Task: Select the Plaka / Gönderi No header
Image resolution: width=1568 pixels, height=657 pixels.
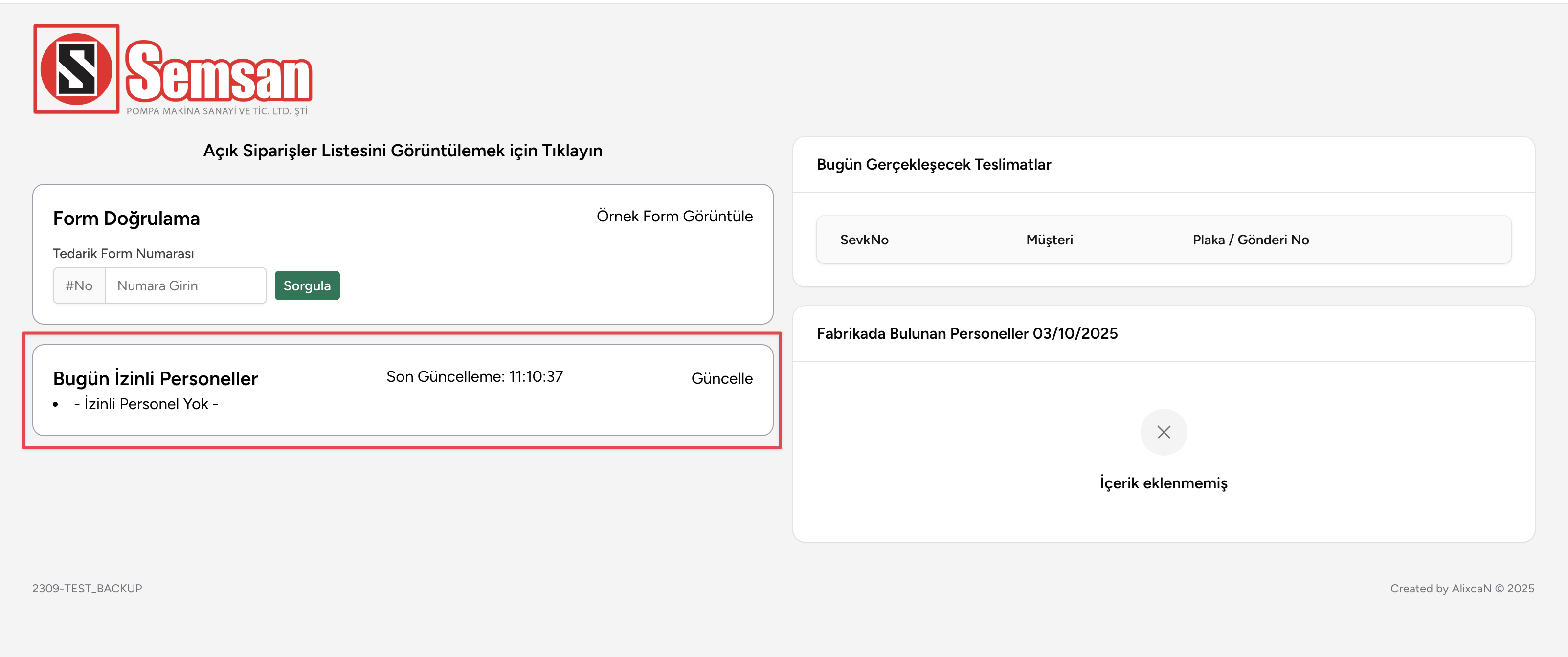Action: click(1250, 240)
